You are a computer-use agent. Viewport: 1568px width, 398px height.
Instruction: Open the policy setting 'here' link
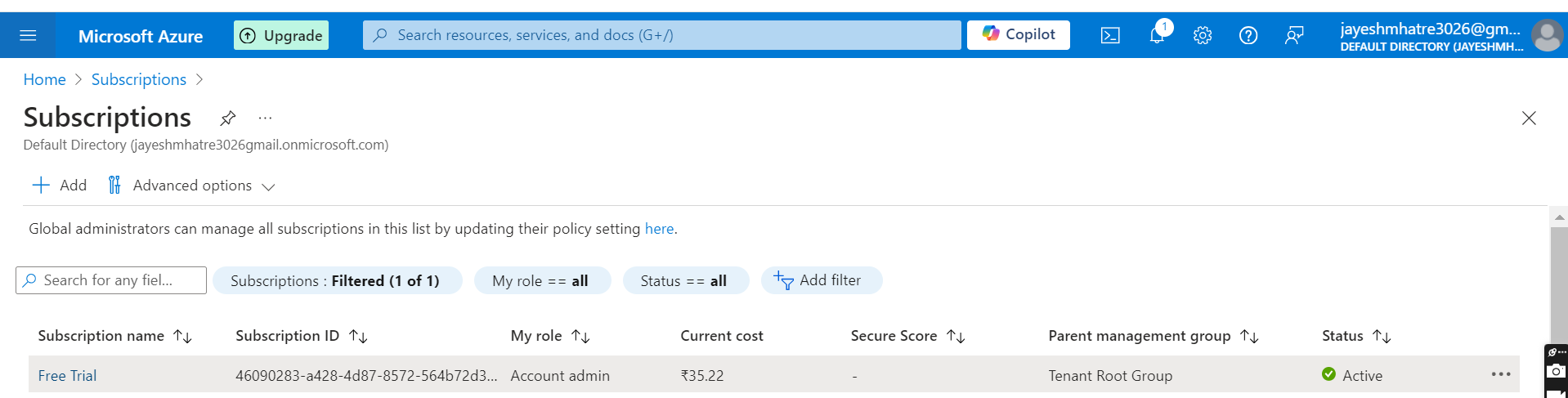[x=659, y=229]
